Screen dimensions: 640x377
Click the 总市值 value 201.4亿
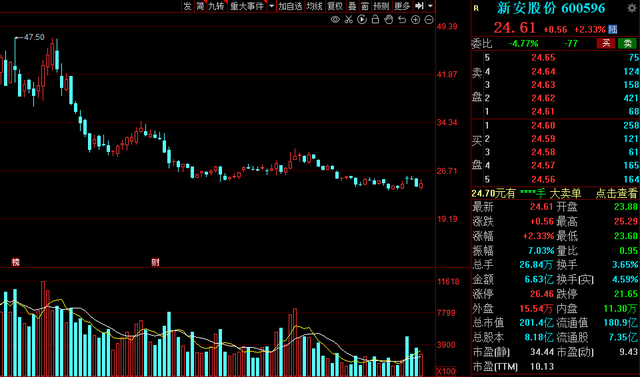(x=537, y=323)
